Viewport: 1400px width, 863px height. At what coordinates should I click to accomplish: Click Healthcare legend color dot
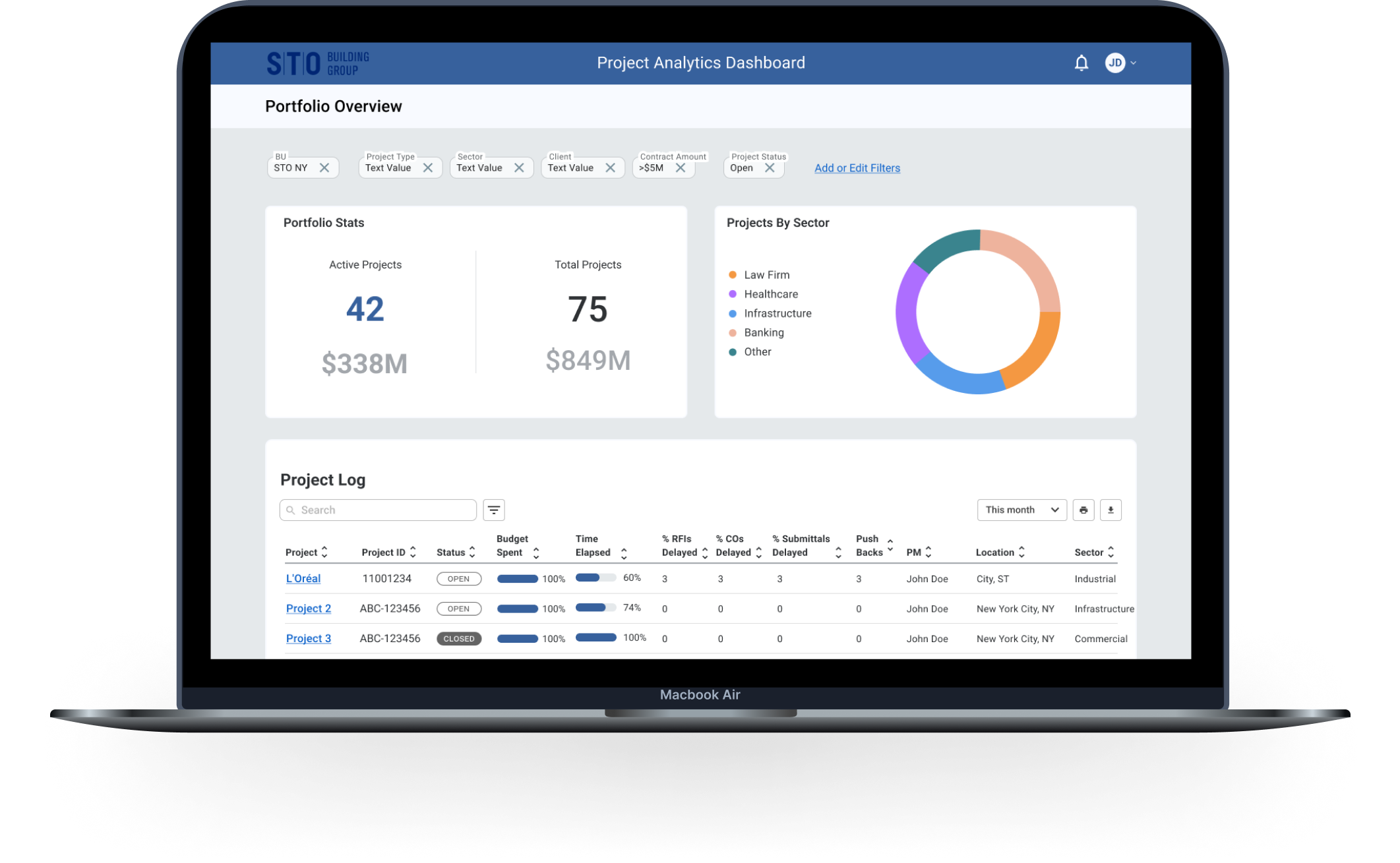click(x=732, y=294)
